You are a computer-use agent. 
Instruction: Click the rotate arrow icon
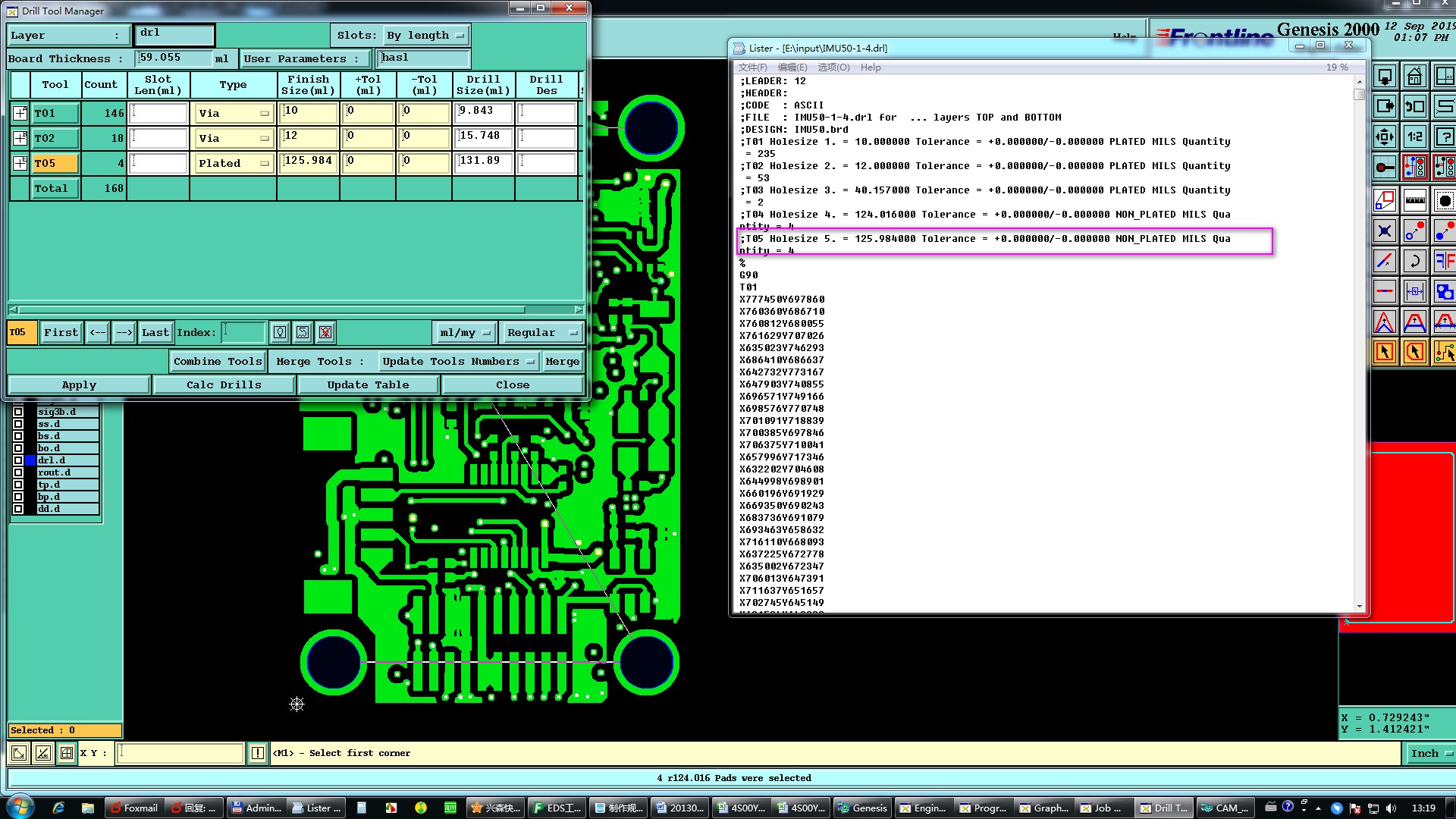[1415, 262]
